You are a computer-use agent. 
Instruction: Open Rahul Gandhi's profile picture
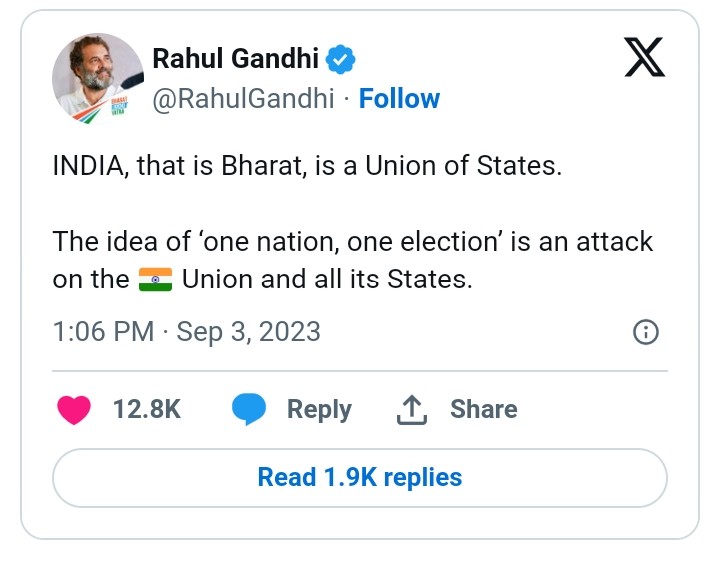[98, 78]
